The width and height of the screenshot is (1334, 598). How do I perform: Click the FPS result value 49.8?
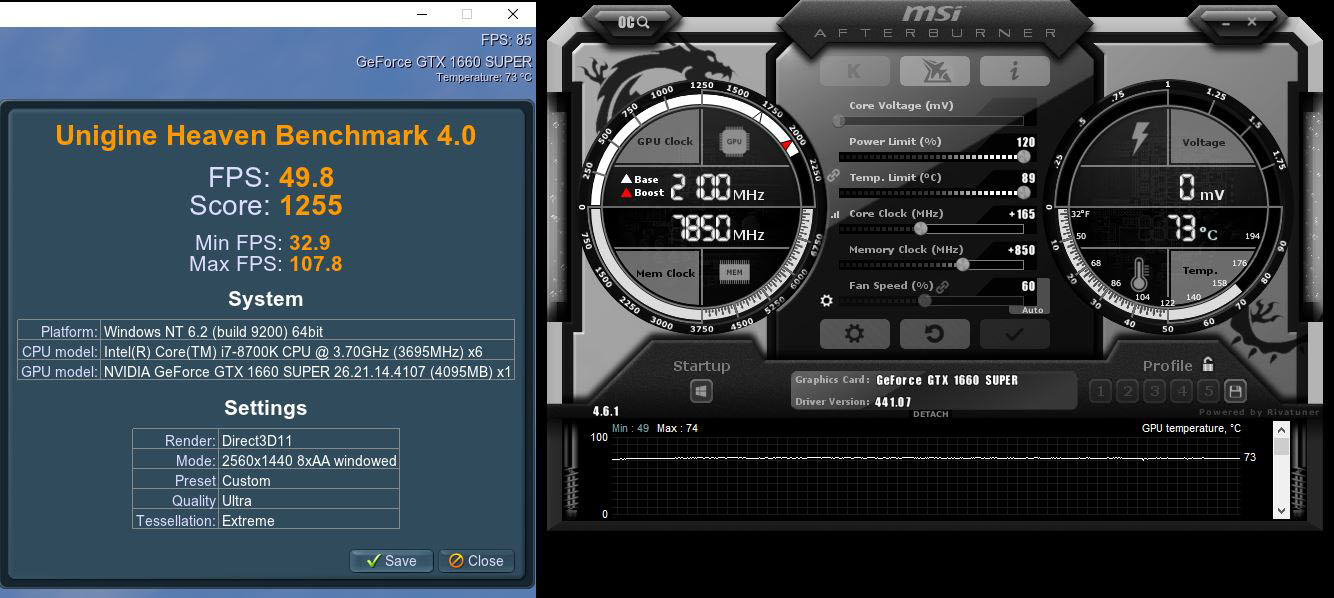click(305, 177)
